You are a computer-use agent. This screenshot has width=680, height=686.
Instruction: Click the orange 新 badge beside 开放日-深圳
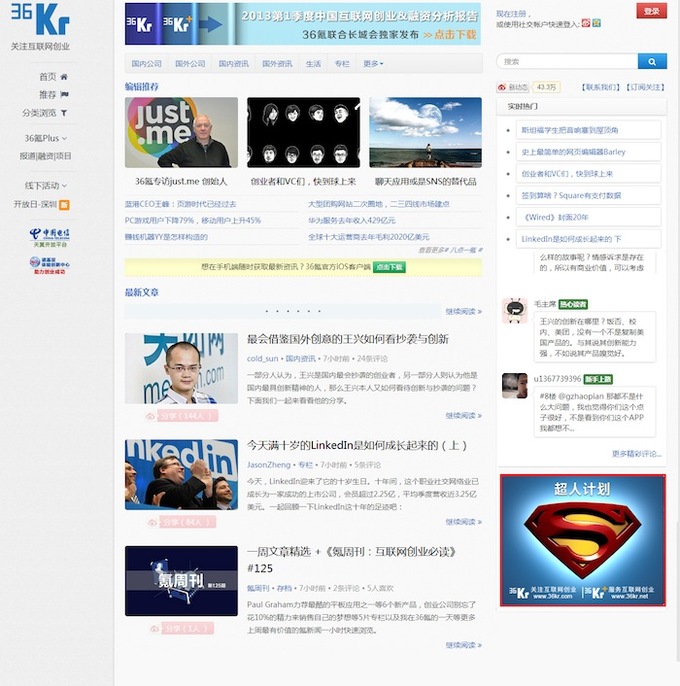pos(64,204)
